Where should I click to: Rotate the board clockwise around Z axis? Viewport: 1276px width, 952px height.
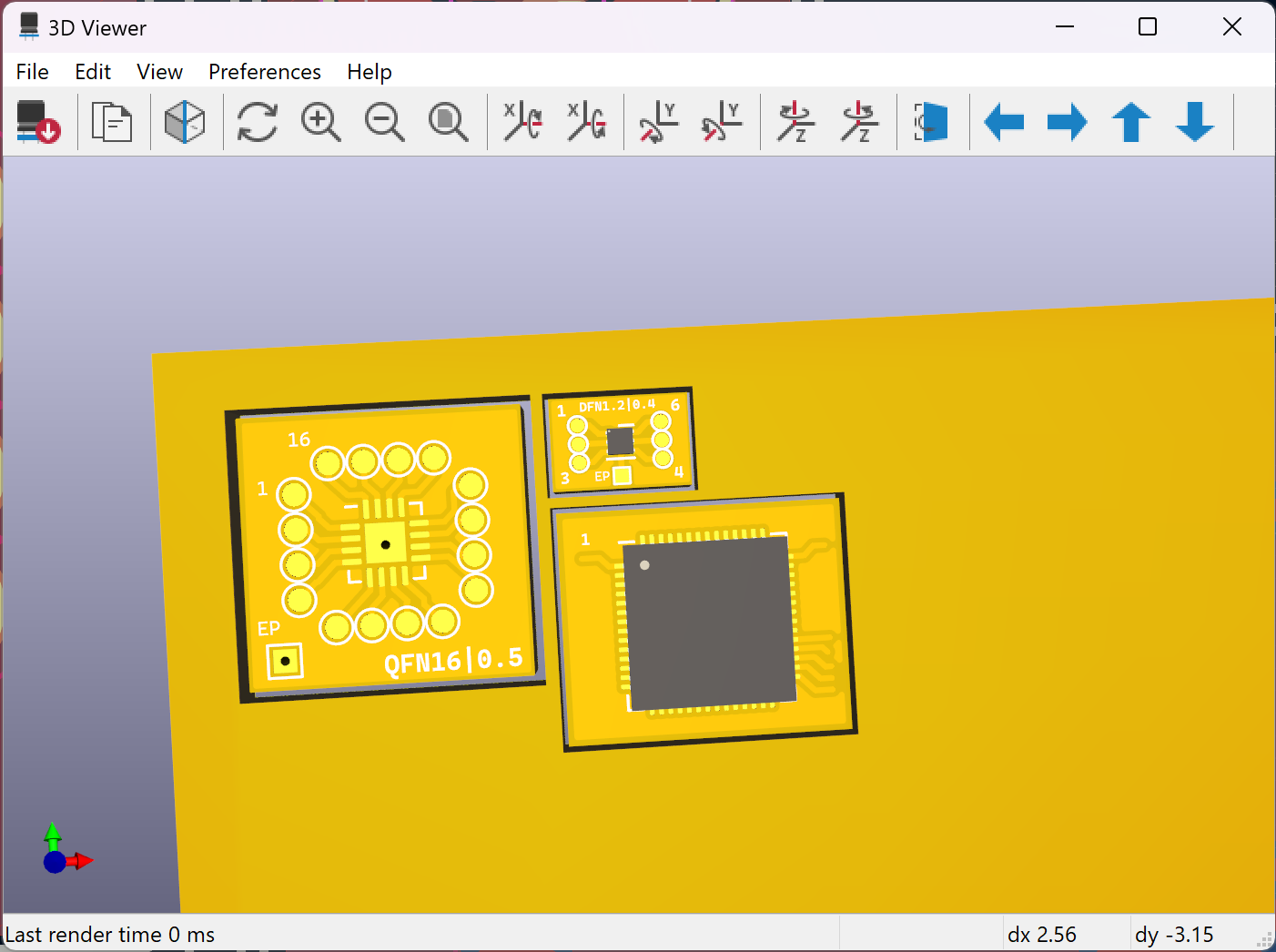[795, 122]
